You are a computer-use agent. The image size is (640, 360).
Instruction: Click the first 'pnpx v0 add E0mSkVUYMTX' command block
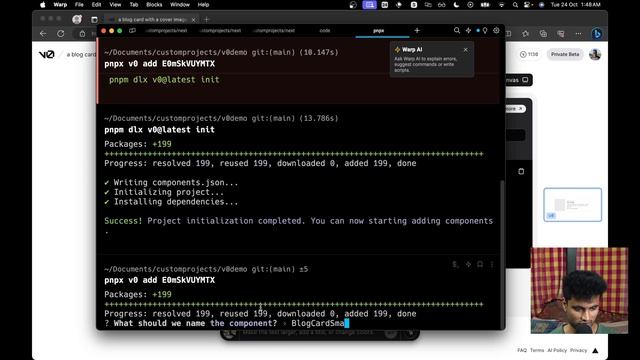(159, 64)
